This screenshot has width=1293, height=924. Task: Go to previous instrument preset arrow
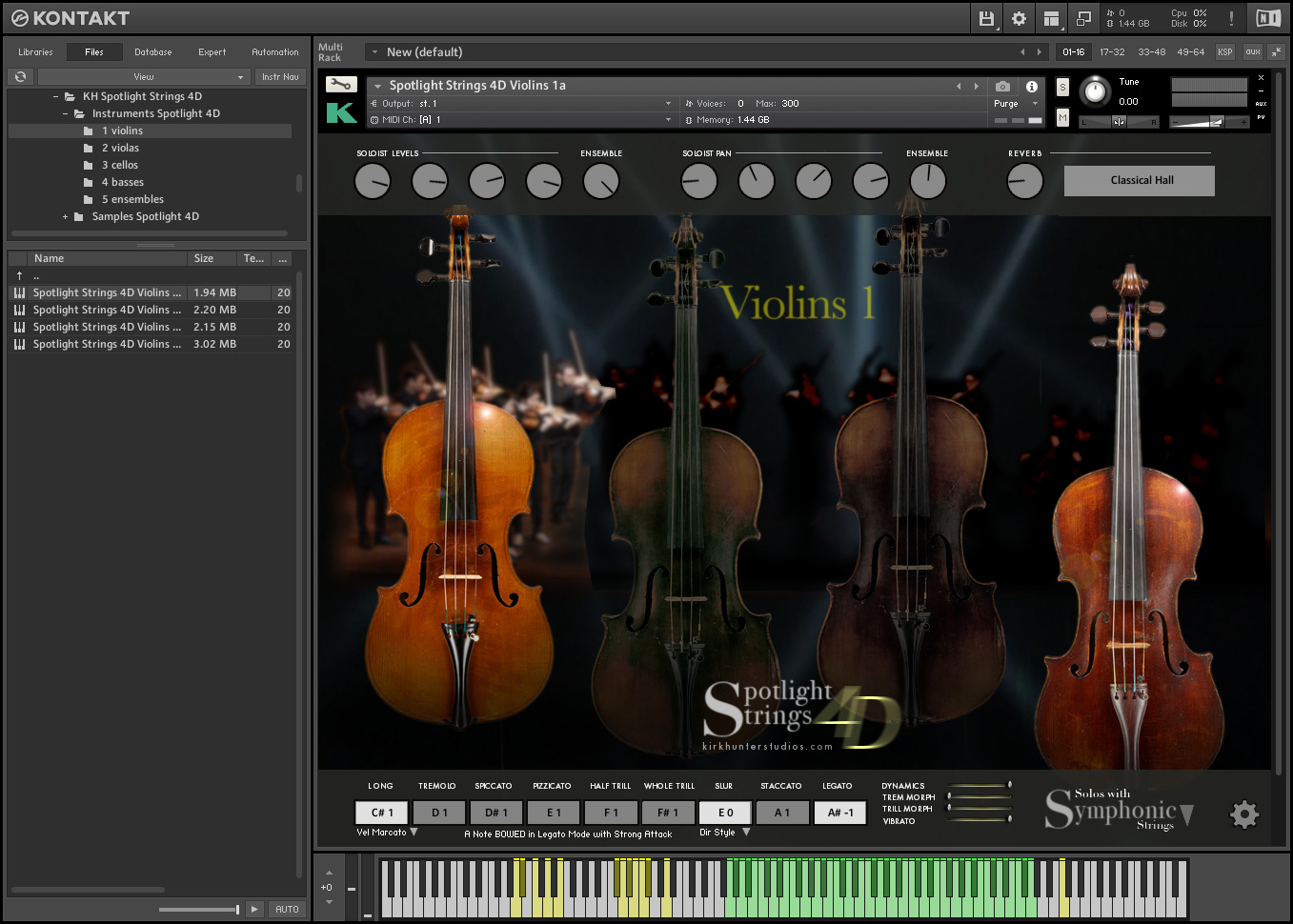959,86
